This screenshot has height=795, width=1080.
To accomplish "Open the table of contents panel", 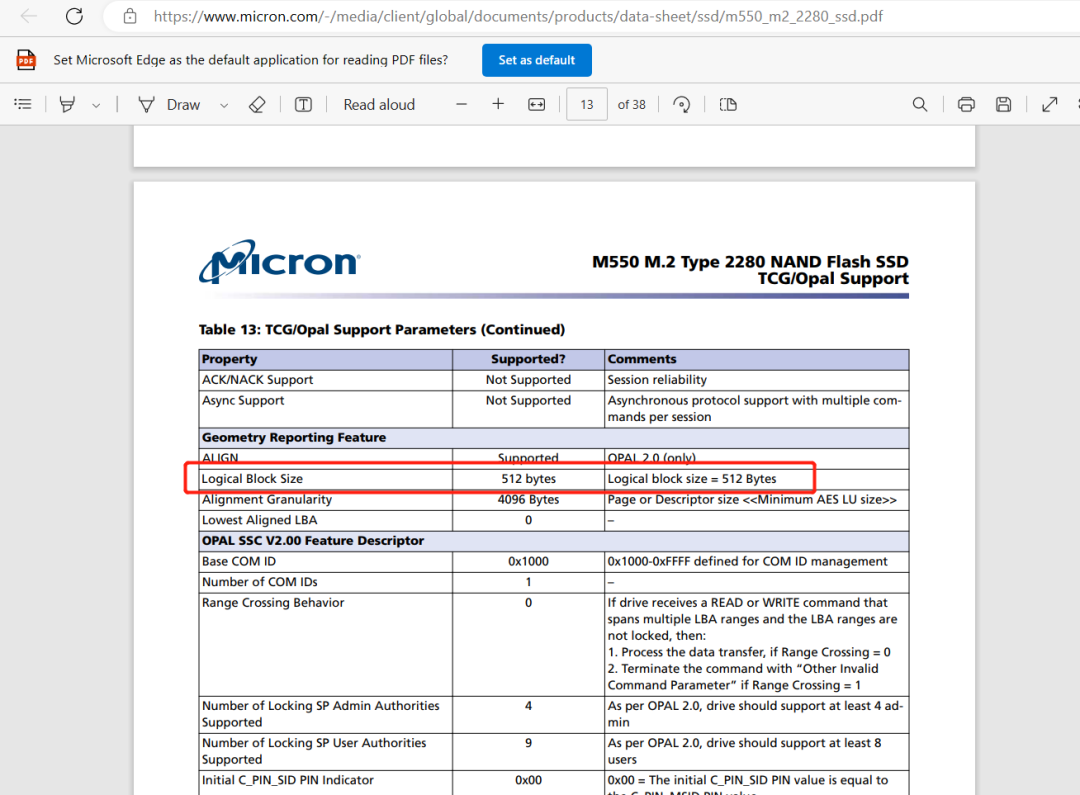I will (23, 104).
